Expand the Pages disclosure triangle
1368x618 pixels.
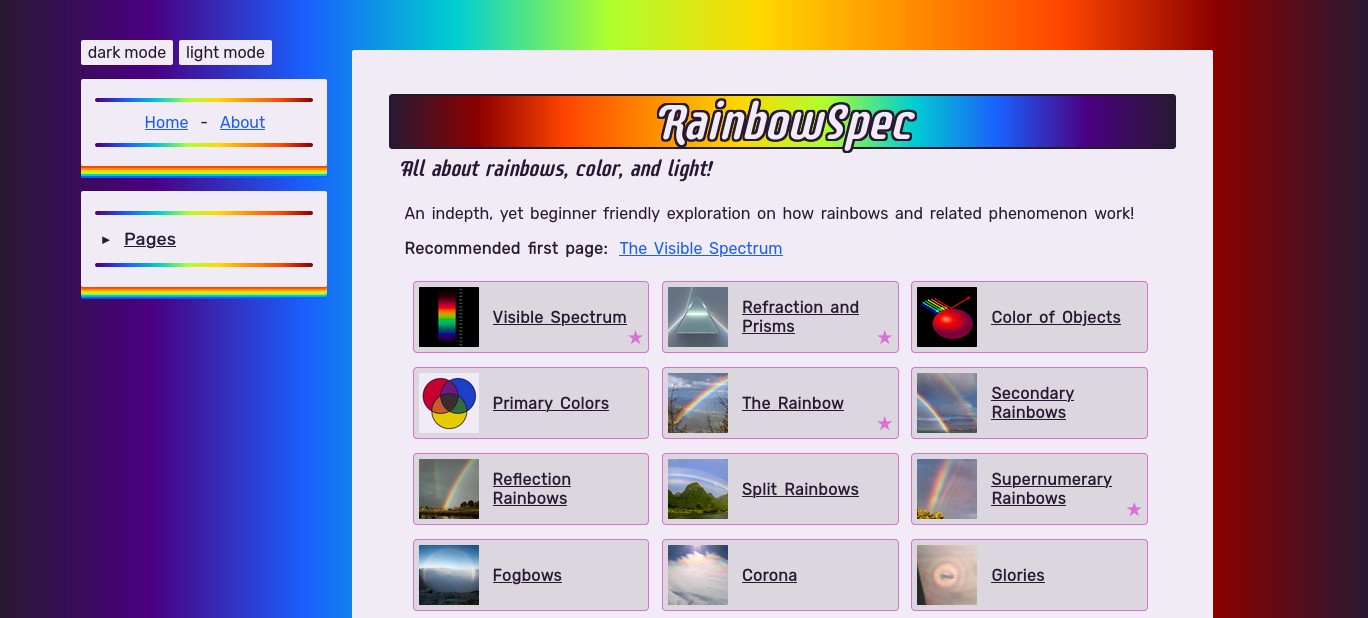[106, 240]
